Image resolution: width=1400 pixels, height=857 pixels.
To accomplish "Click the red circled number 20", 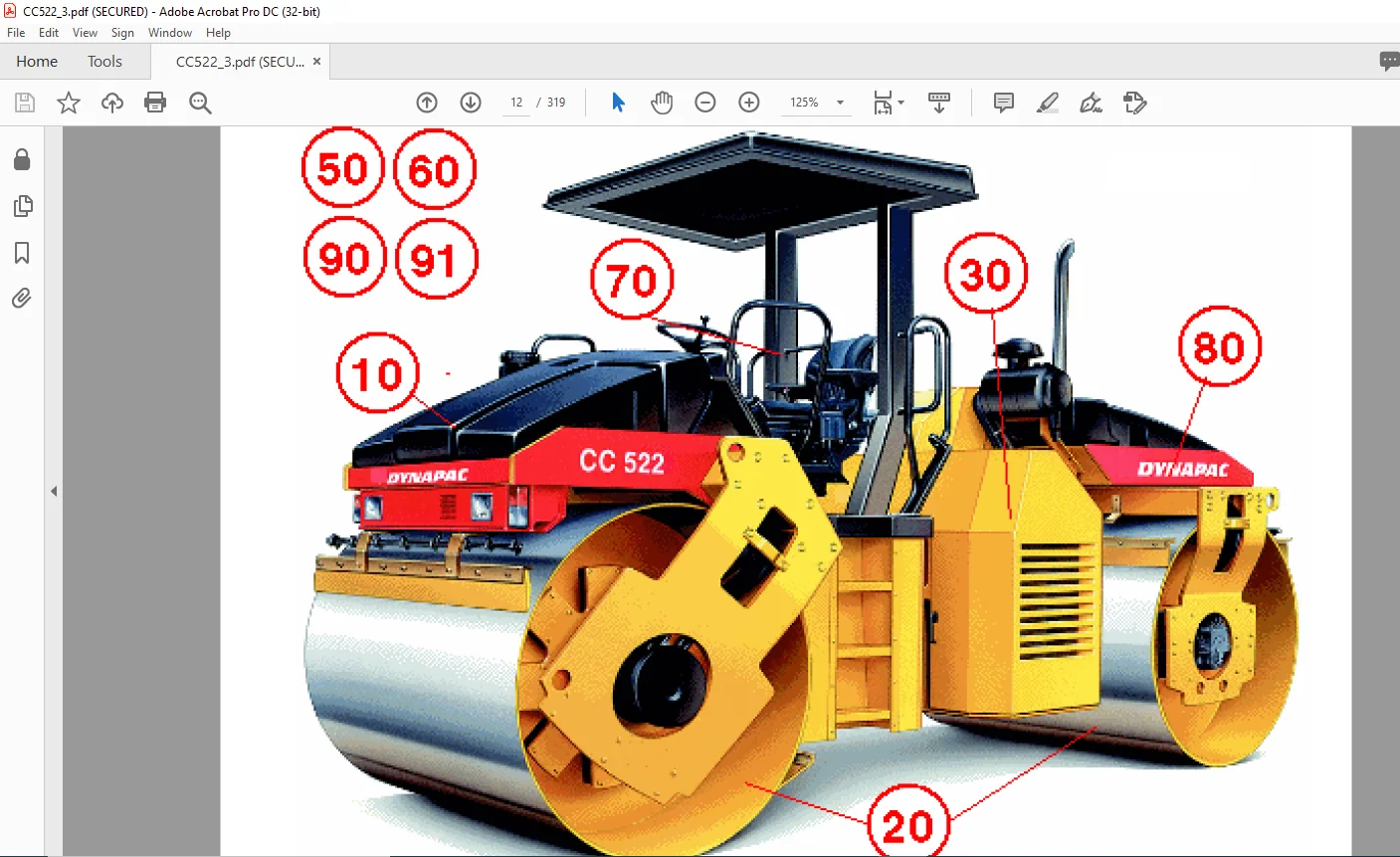I will [908, 822].
